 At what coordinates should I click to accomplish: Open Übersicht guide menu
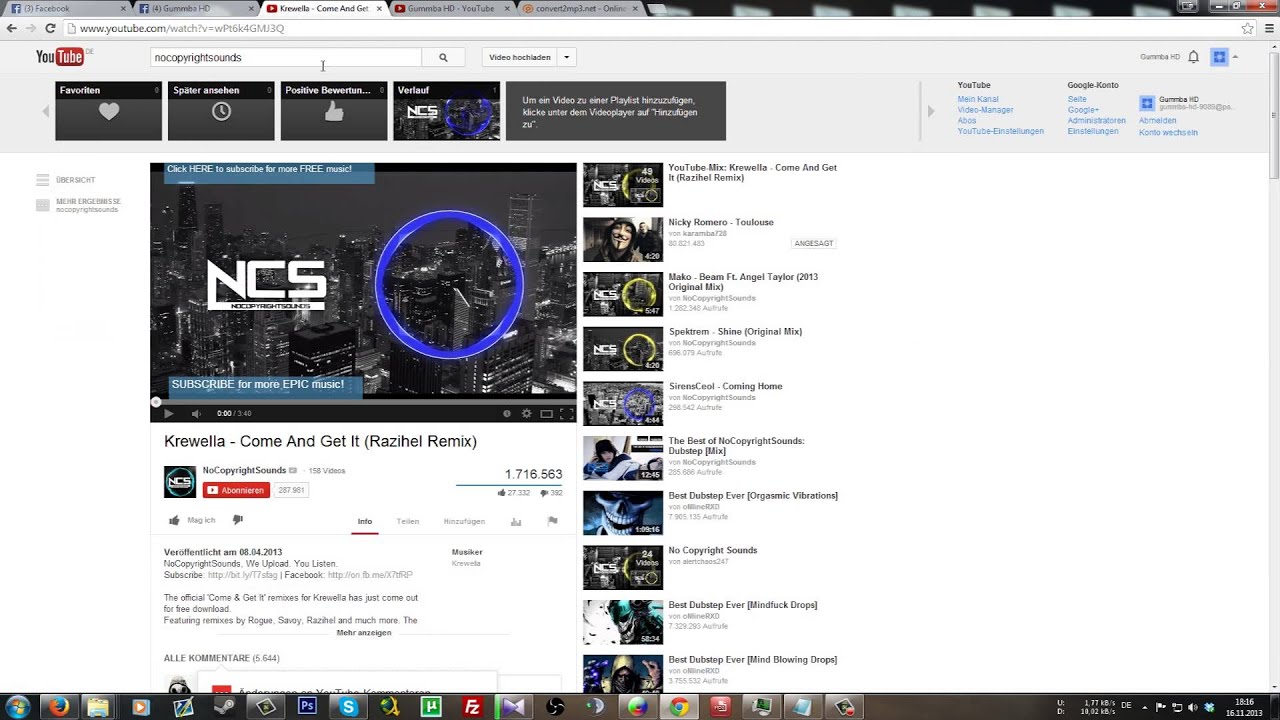click(x=66, y=180)
